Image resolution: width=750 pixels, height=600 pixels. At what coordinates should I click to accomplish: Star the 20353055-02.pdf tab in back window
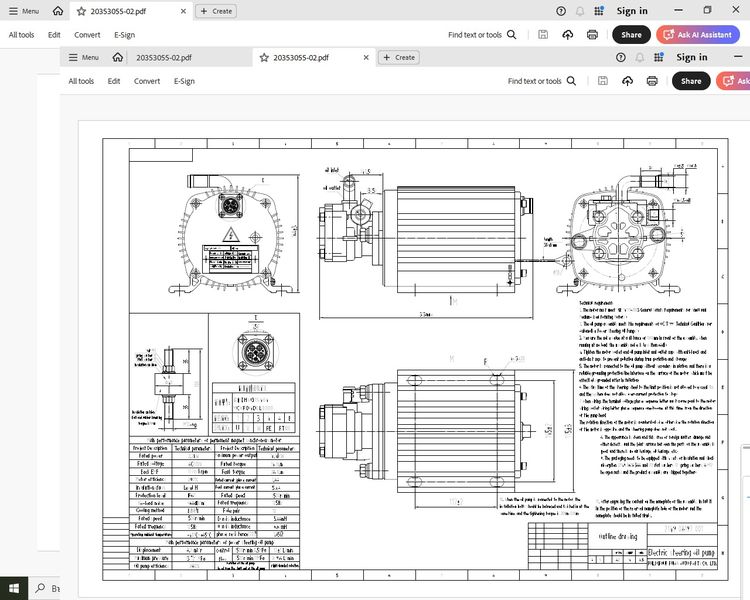(82, 11)
